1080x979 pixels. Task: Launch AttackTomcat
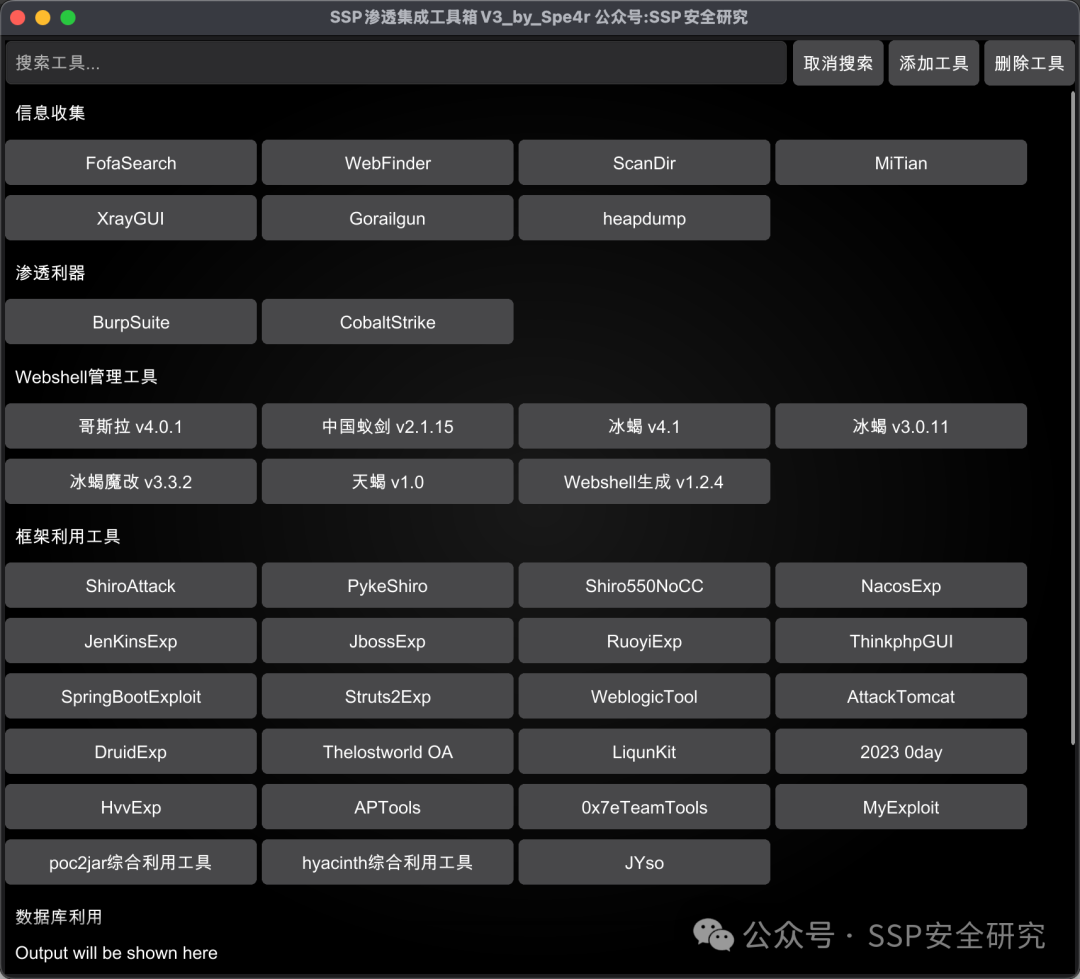(901, 696)
